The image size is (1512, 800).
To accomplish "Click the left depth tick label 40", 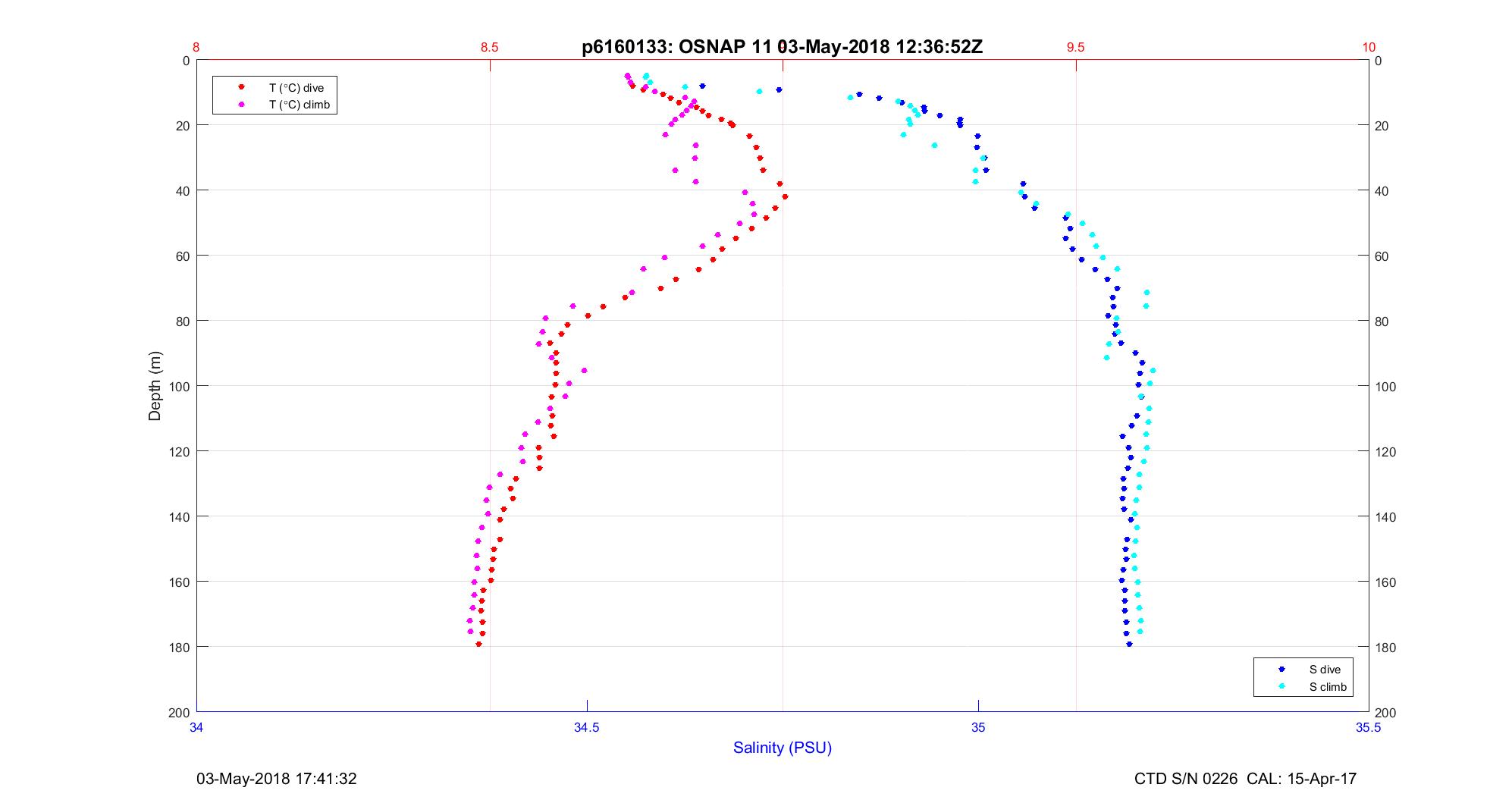I will 182,190.
